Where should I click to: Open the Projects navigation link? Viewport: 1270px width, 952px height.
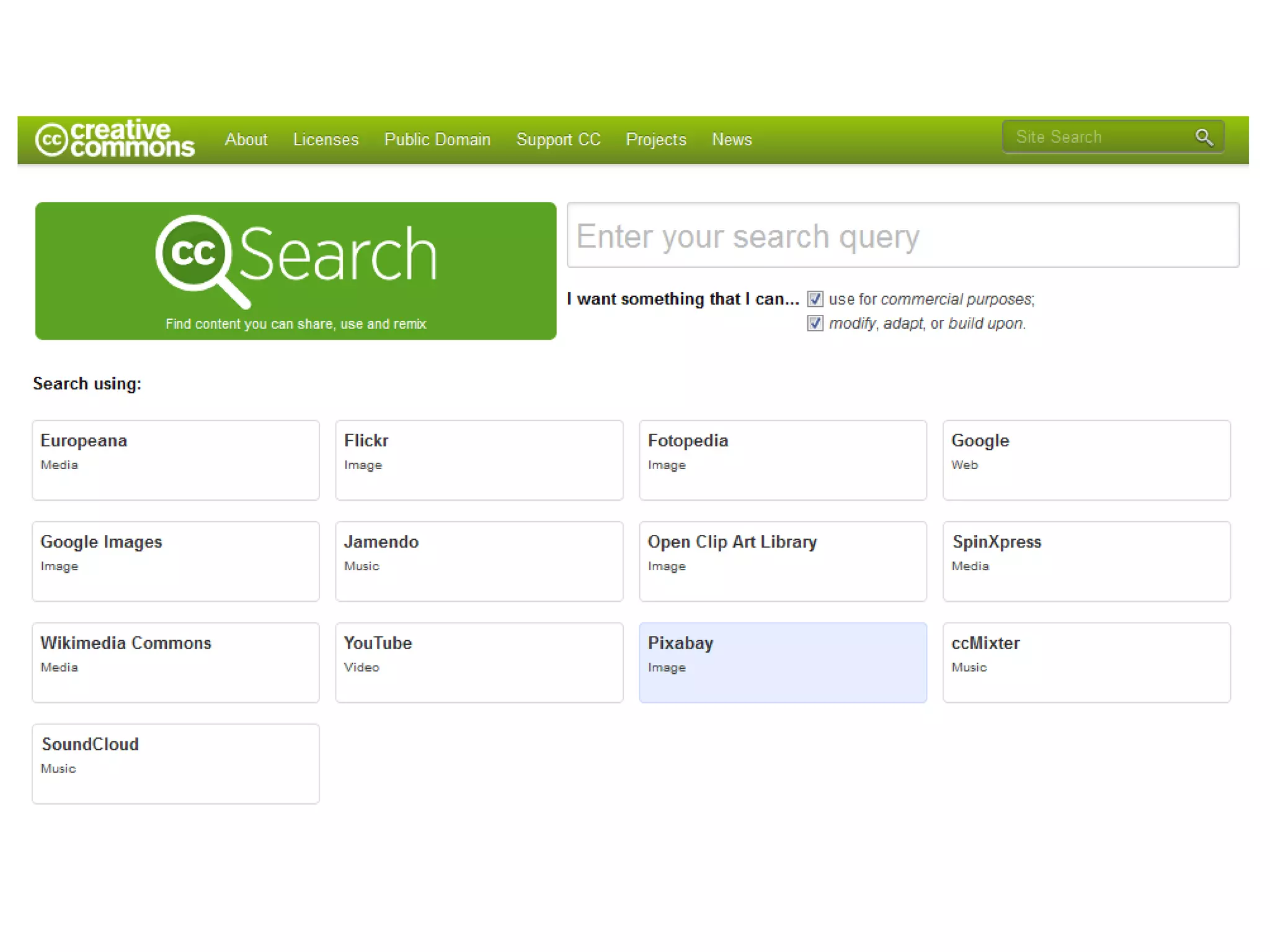pyautogui.click(x=656, y=139)
